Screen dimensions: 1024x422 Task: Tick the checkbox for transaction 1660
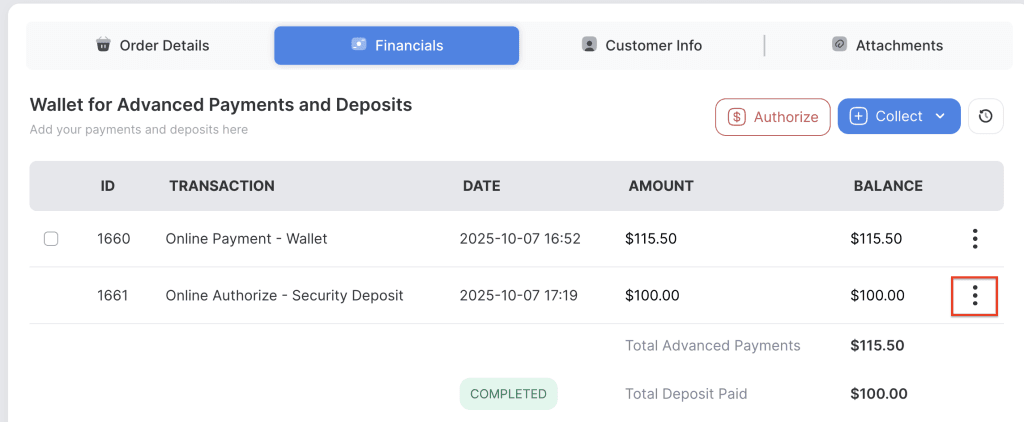click(x=51, y=239)
